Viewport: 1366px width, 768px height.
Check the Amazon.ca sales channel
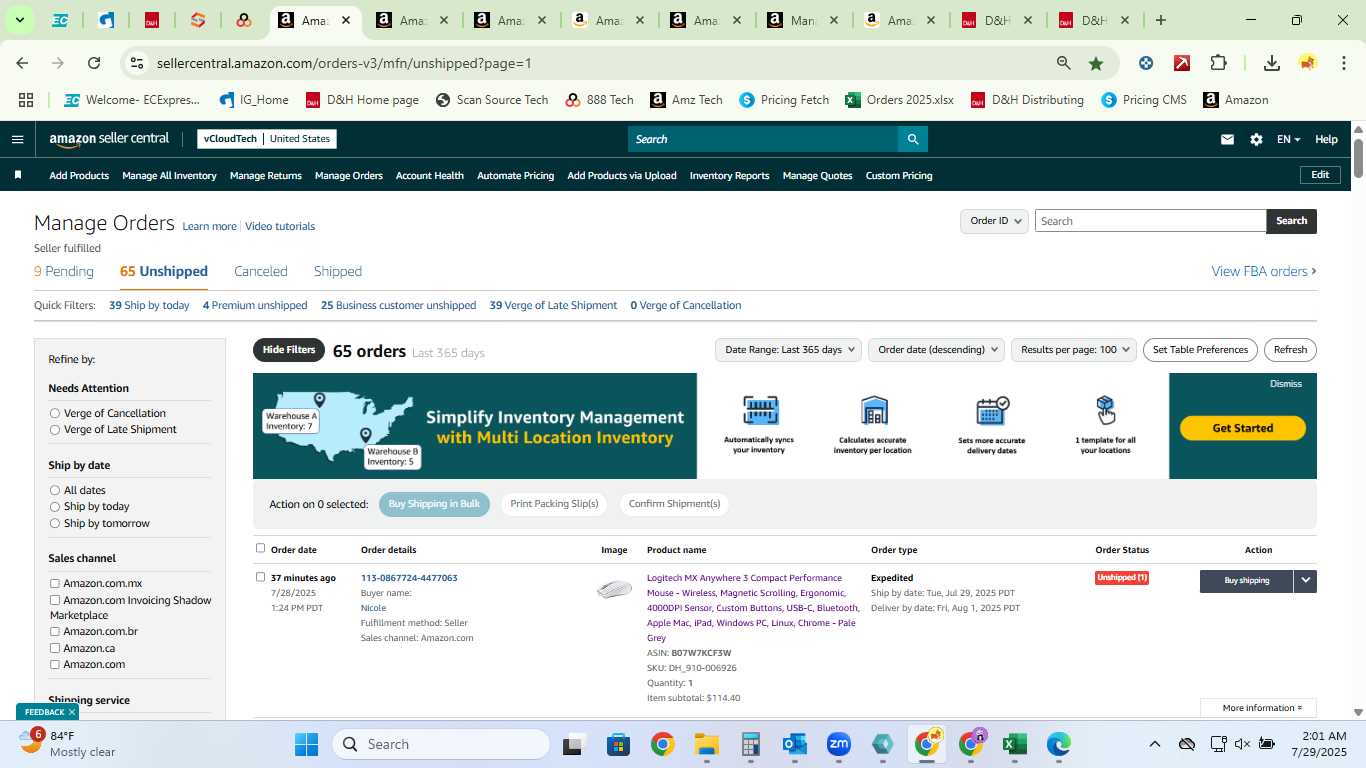point(55,648)
